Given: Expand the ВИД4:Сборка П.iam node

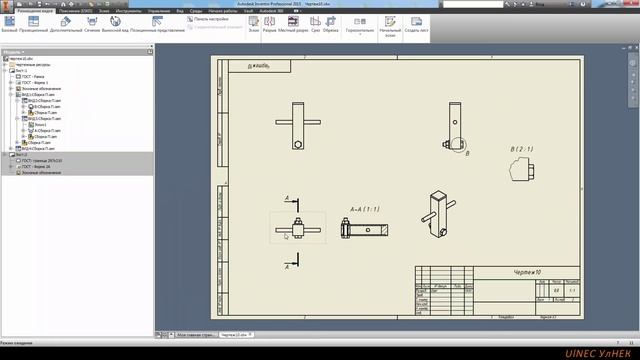Looking at the screenshot, I should (11, 149).
